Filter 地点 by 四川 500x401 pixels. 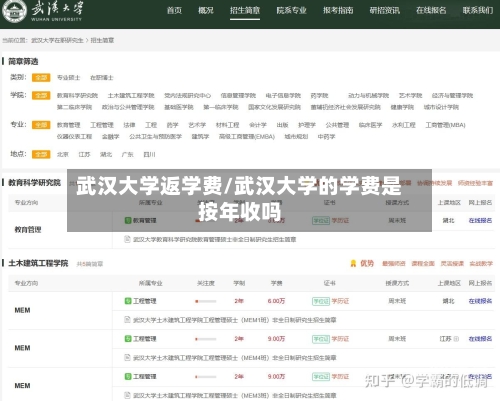(x=149, y=154)
